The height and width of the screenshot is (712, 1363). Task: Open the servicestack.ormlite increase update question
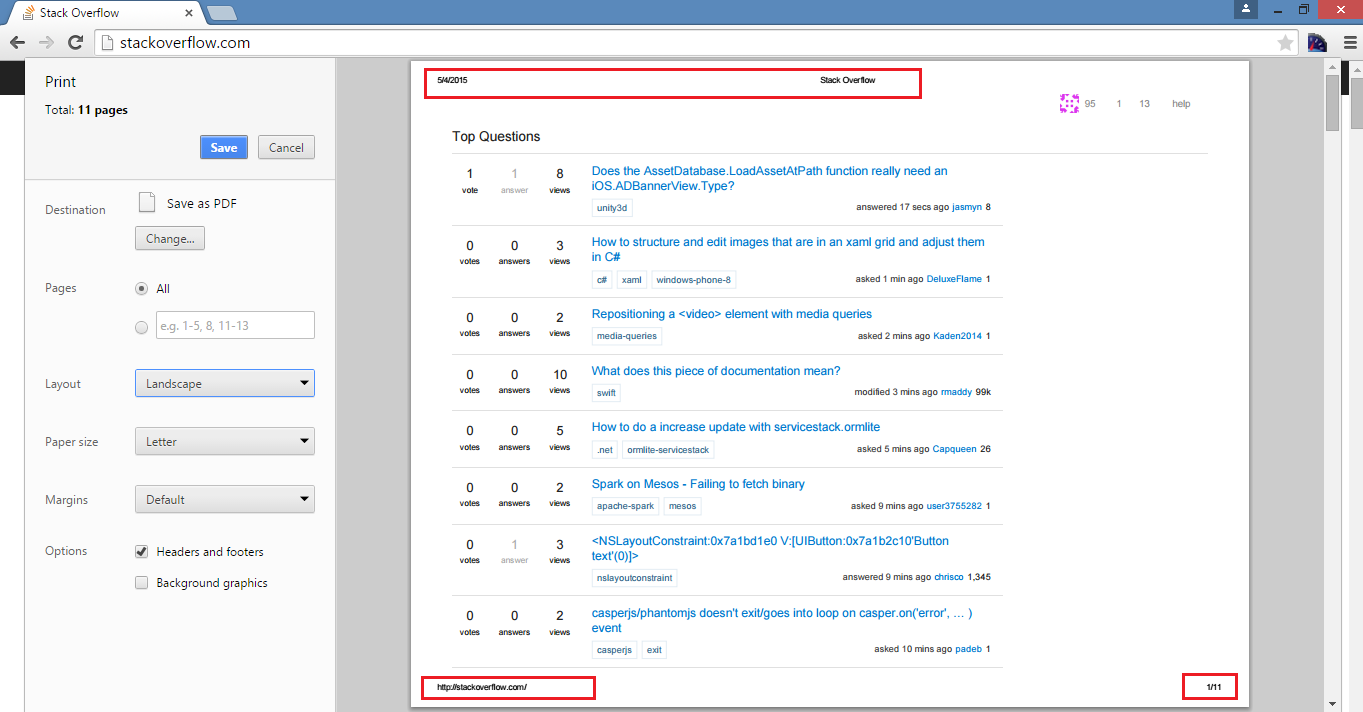[x=736, y=427]
